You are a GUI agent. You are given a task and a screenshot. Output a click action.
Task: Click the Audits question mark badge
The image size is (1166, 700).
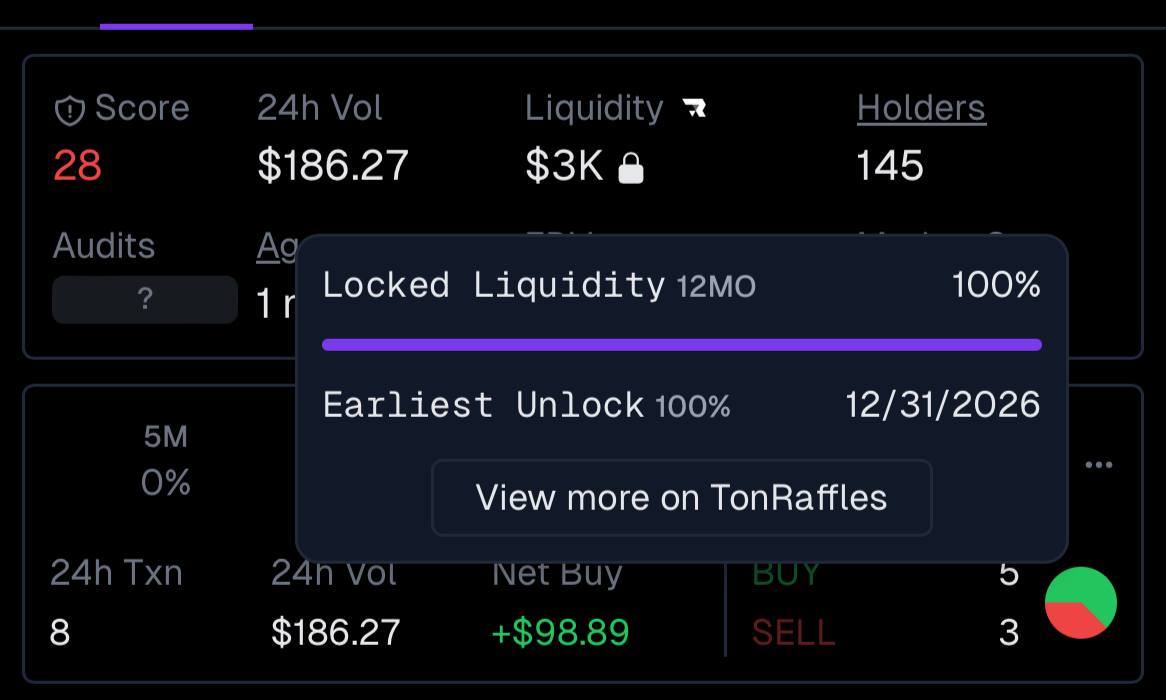145,299
